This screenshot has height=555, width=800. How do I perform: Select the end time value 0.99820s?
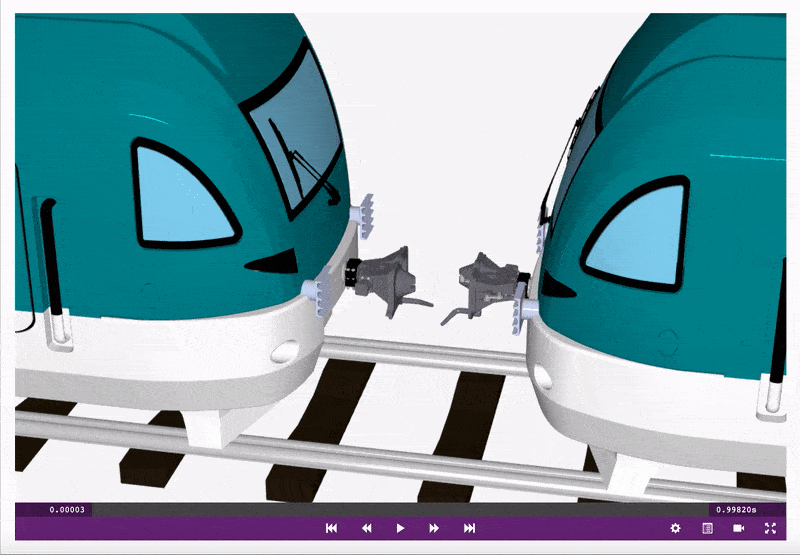(x=736, y=510)
